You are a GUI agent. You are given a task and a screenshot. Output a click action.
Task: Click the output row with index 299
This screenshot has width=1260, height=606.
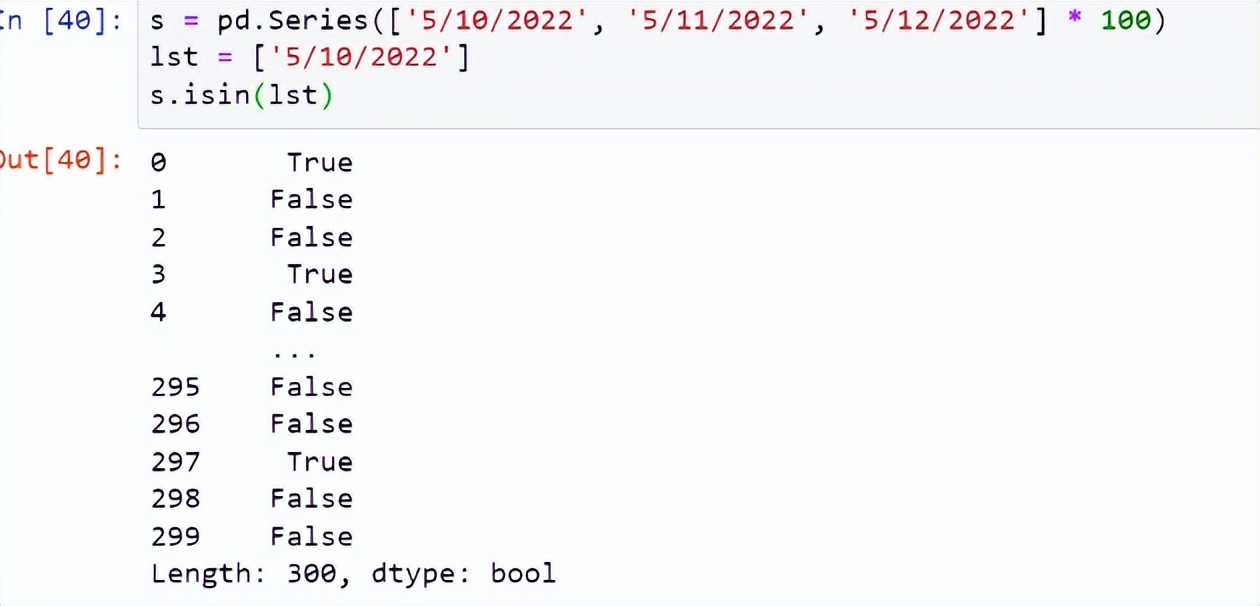(252, 537)
